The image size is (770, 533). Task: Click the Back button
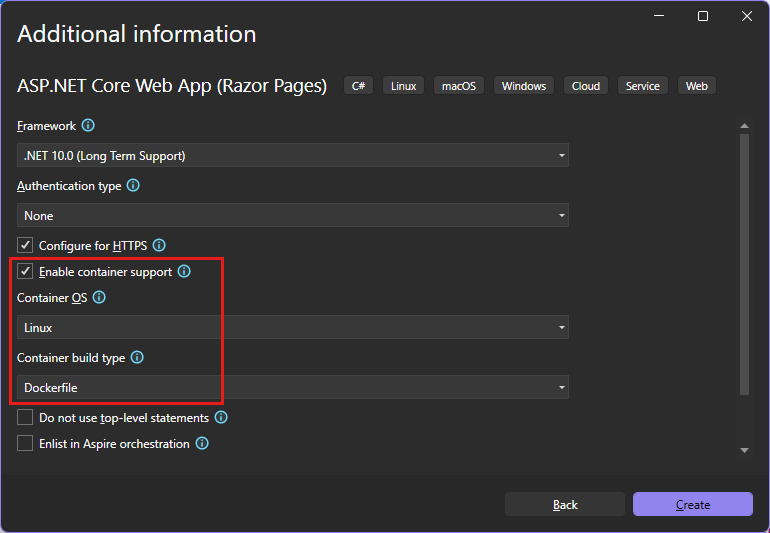pos(565,505)
